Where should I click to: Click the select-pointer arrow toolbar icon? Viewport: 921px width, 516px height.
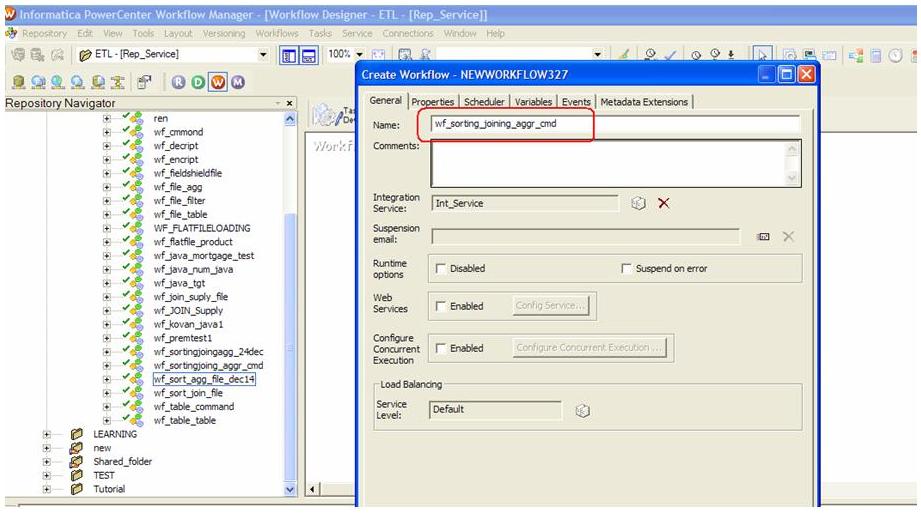(762, 54)
